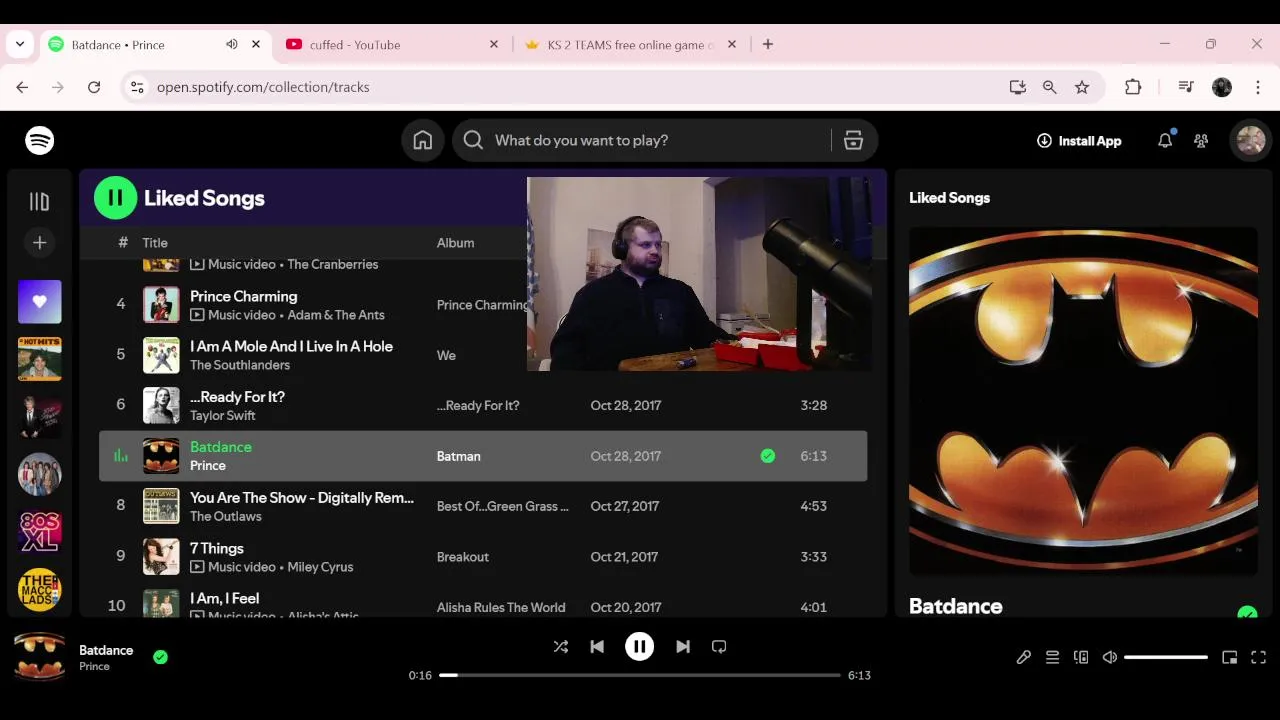1280x720 pixels.
Task: Toggle green checkmark on Batdance row
Action: point(768,456)
